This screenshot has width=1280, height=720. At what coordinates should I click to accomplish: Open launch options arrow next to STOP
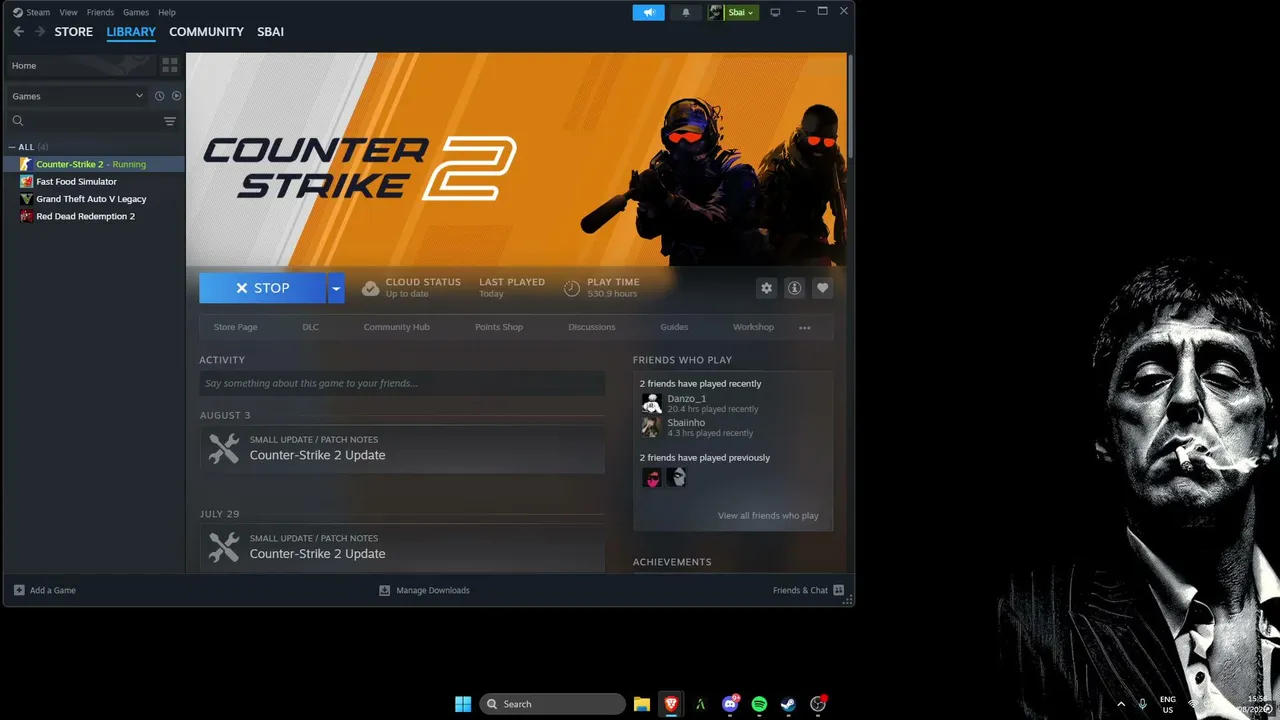pos(336,288)
